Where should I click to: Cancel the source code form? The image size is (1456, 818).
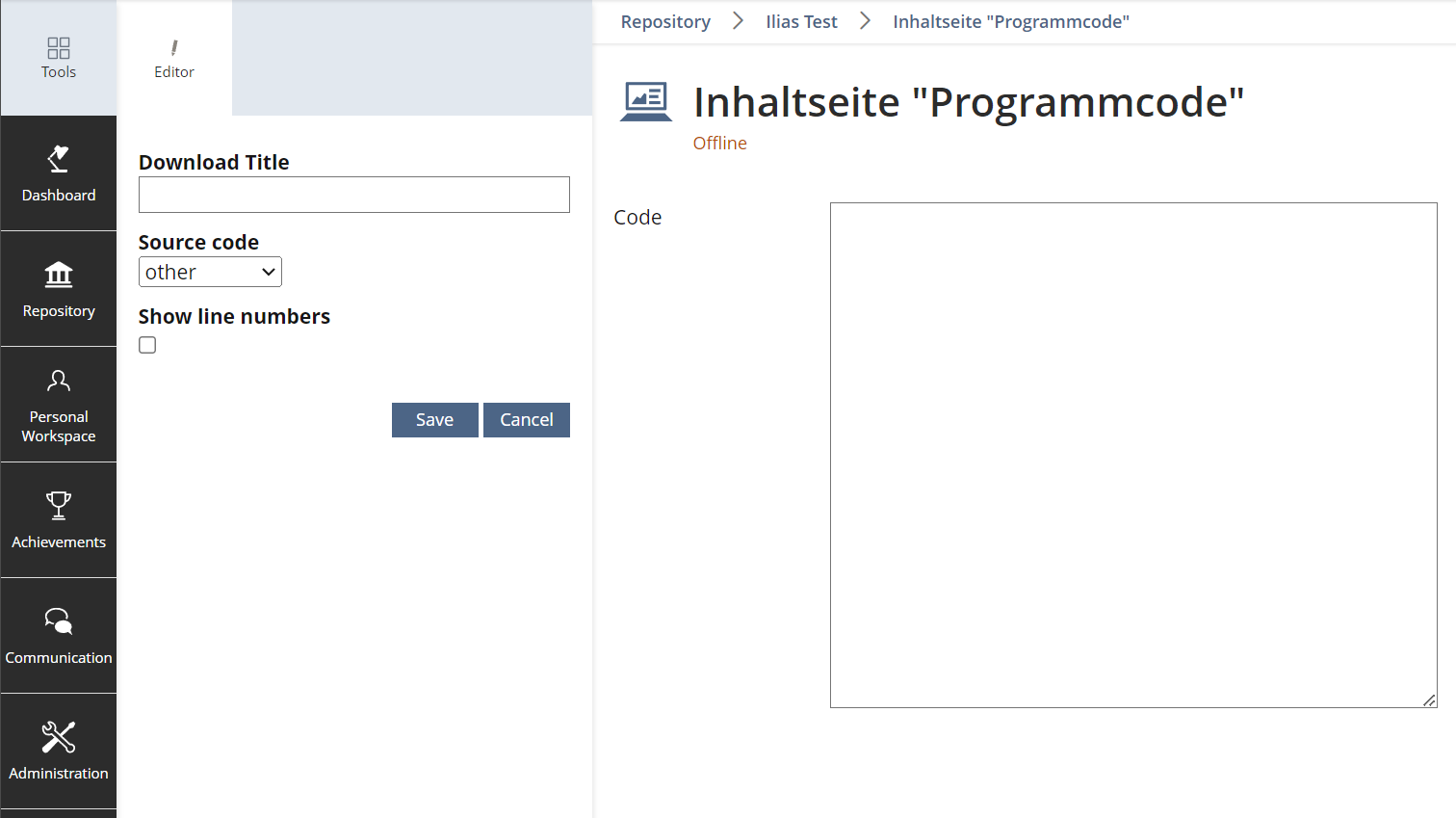coord(527,420)
